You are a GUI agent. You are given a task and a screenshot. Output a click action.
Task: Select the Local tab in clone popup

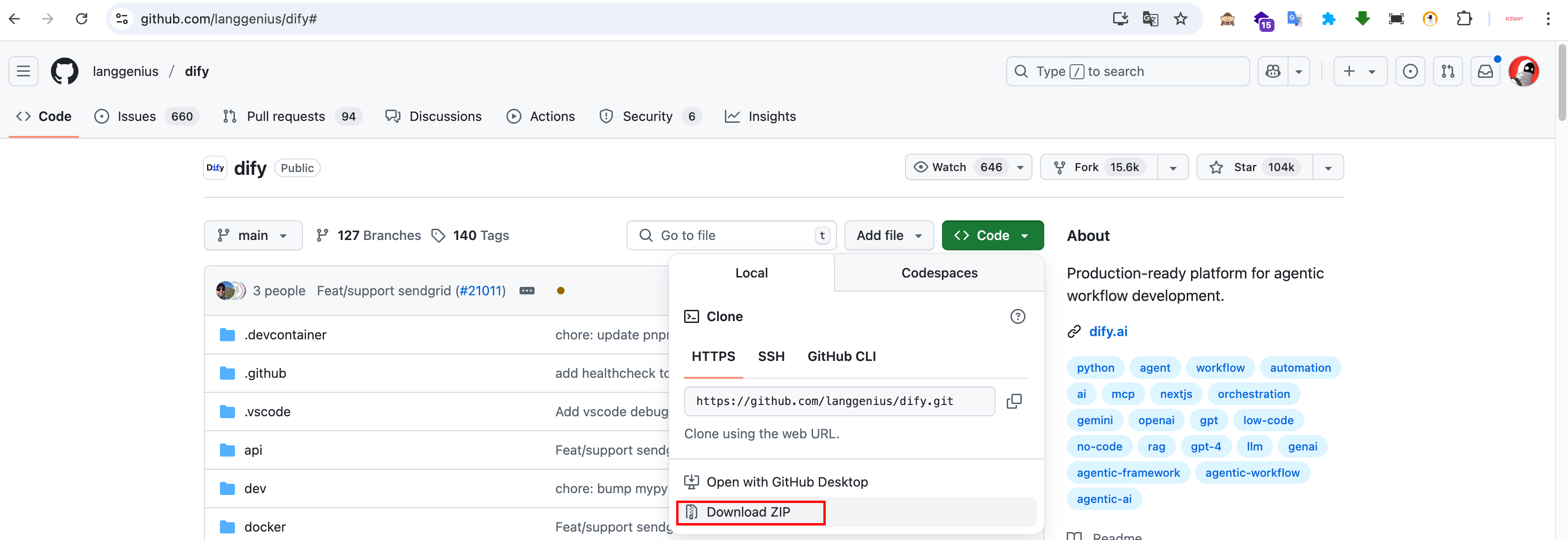[x=751, y=273]
